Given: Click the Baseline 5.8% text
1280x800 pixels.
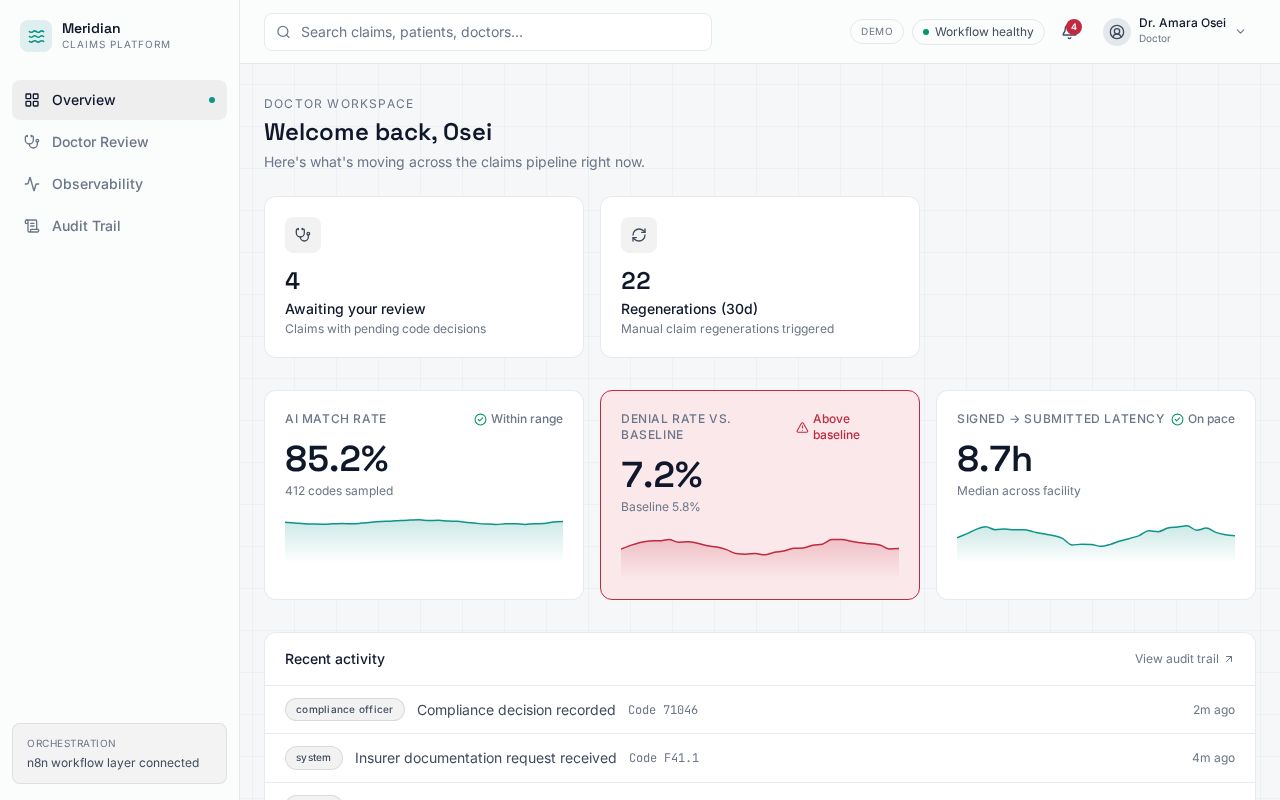Looking at the screenshot, I should coord(660,507).
